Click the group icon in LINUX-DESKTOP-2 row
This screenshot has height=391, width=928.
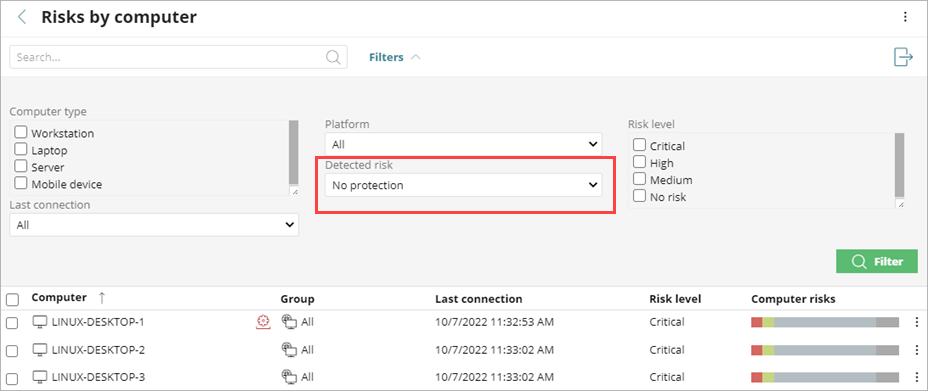[x=288, y=349]
